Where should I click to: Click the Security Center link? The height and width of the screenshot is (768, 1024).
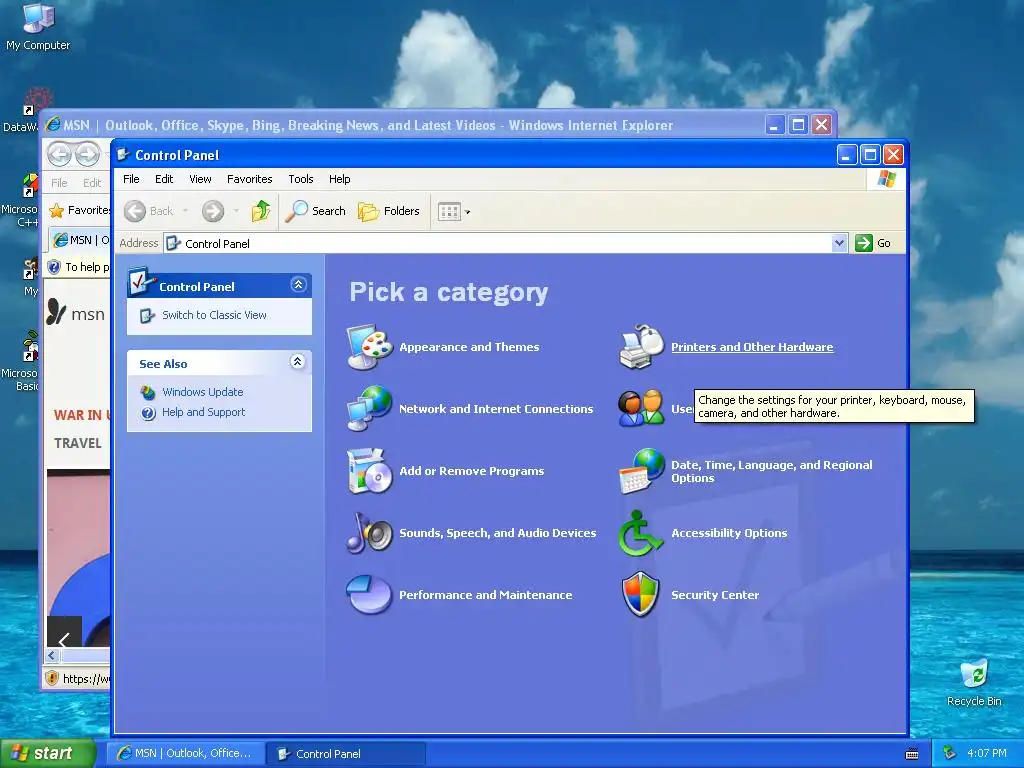715,595
